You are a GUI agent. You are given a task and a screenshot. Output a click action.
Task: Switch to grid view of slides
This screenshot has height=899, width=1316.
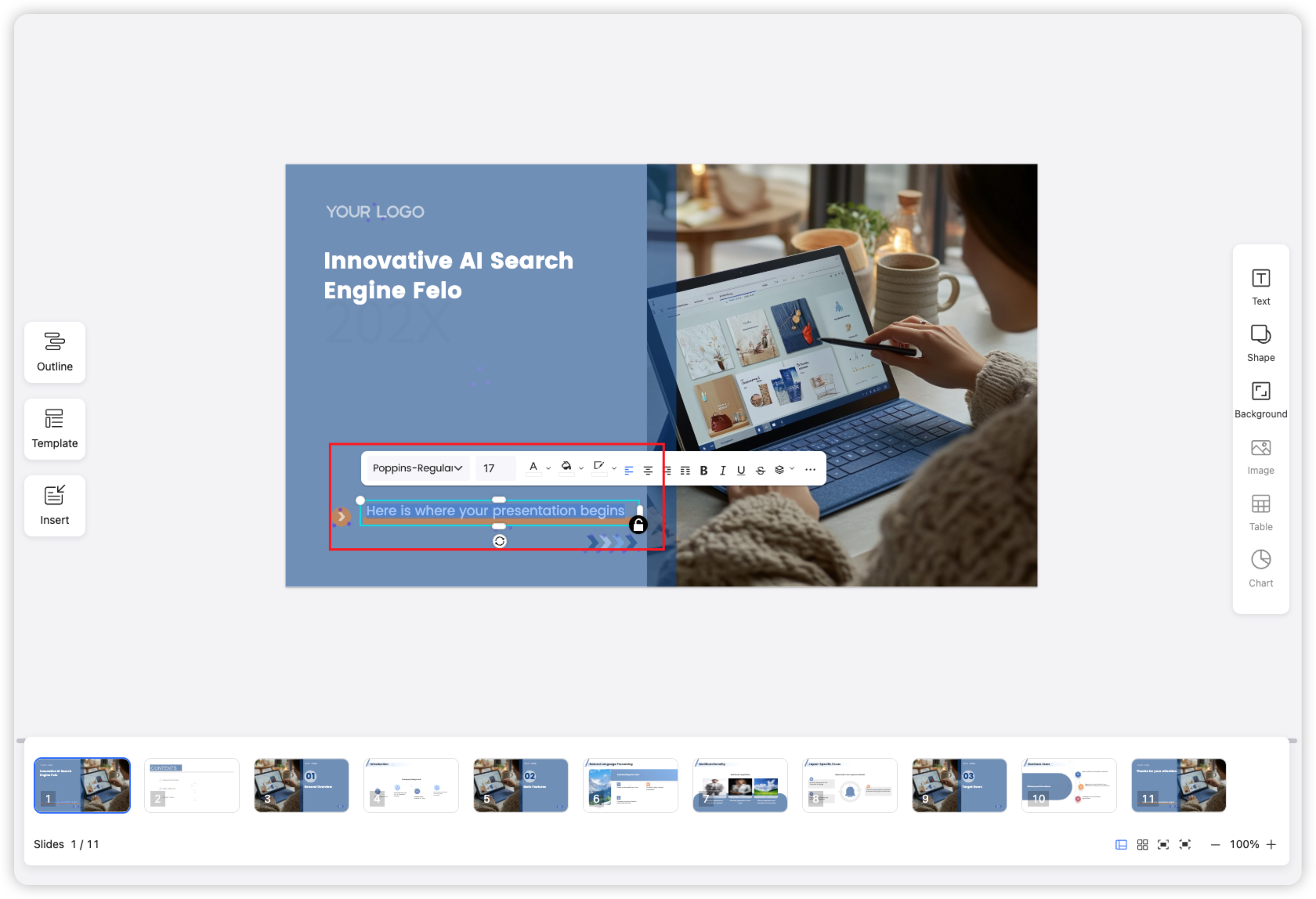click(x=1142, y=844)
